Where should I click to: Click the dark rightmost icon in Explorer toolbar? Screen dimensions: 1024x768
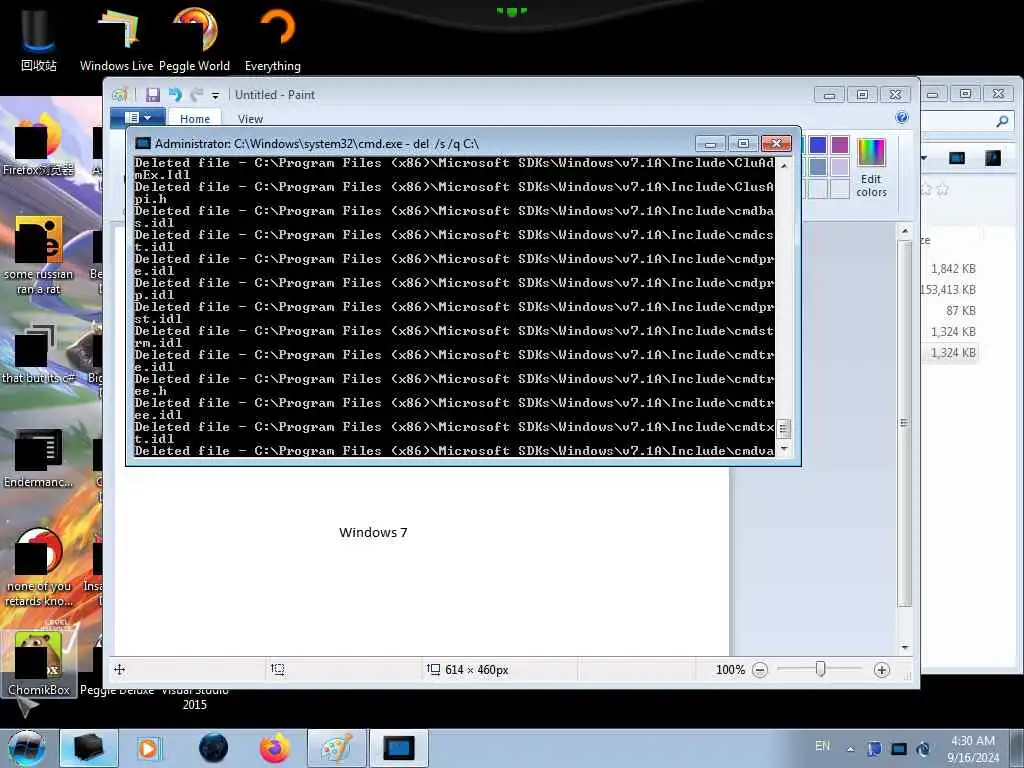(x=993, y=158)
